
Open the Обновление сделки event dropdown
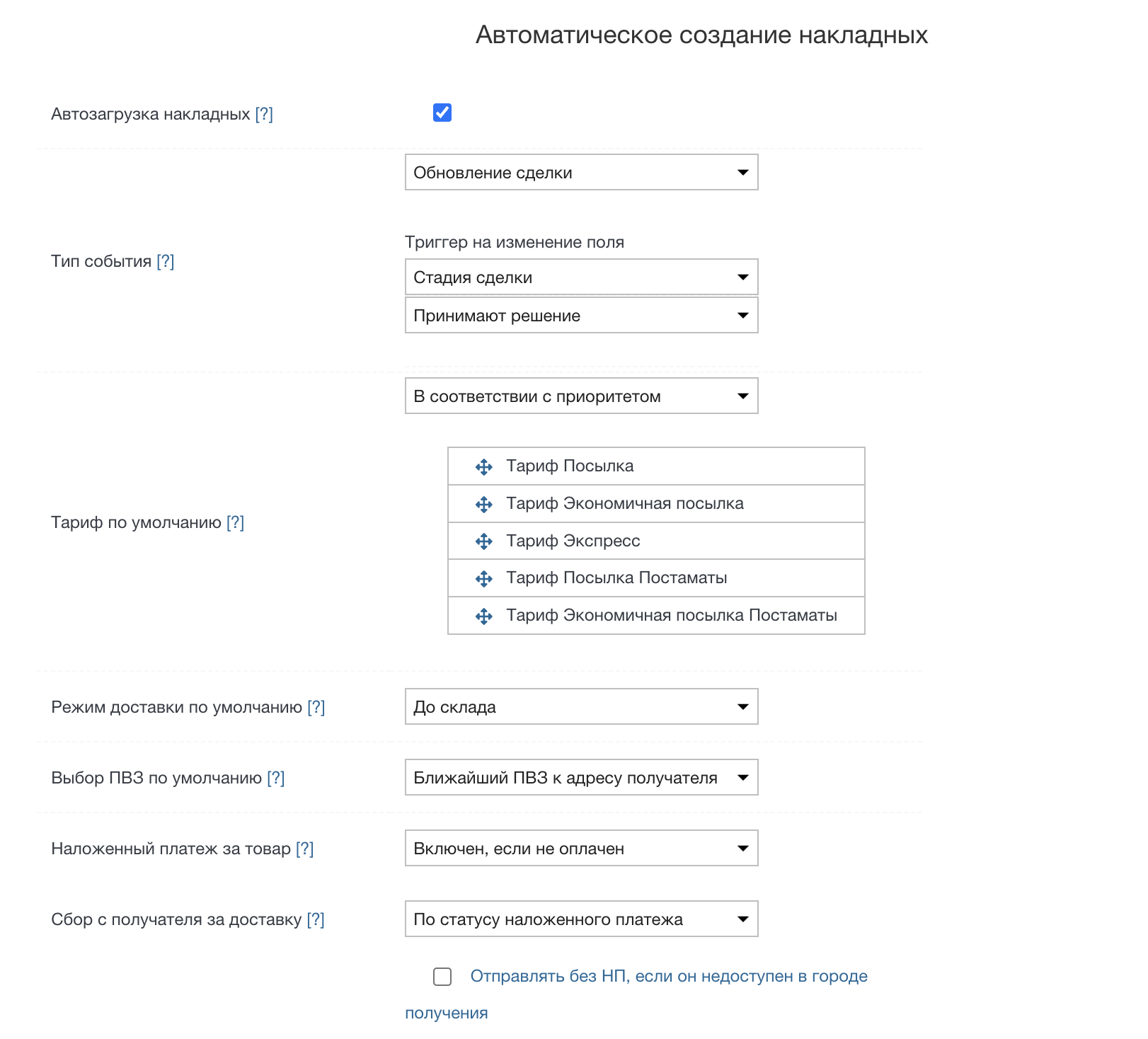[x=581, y=172]
